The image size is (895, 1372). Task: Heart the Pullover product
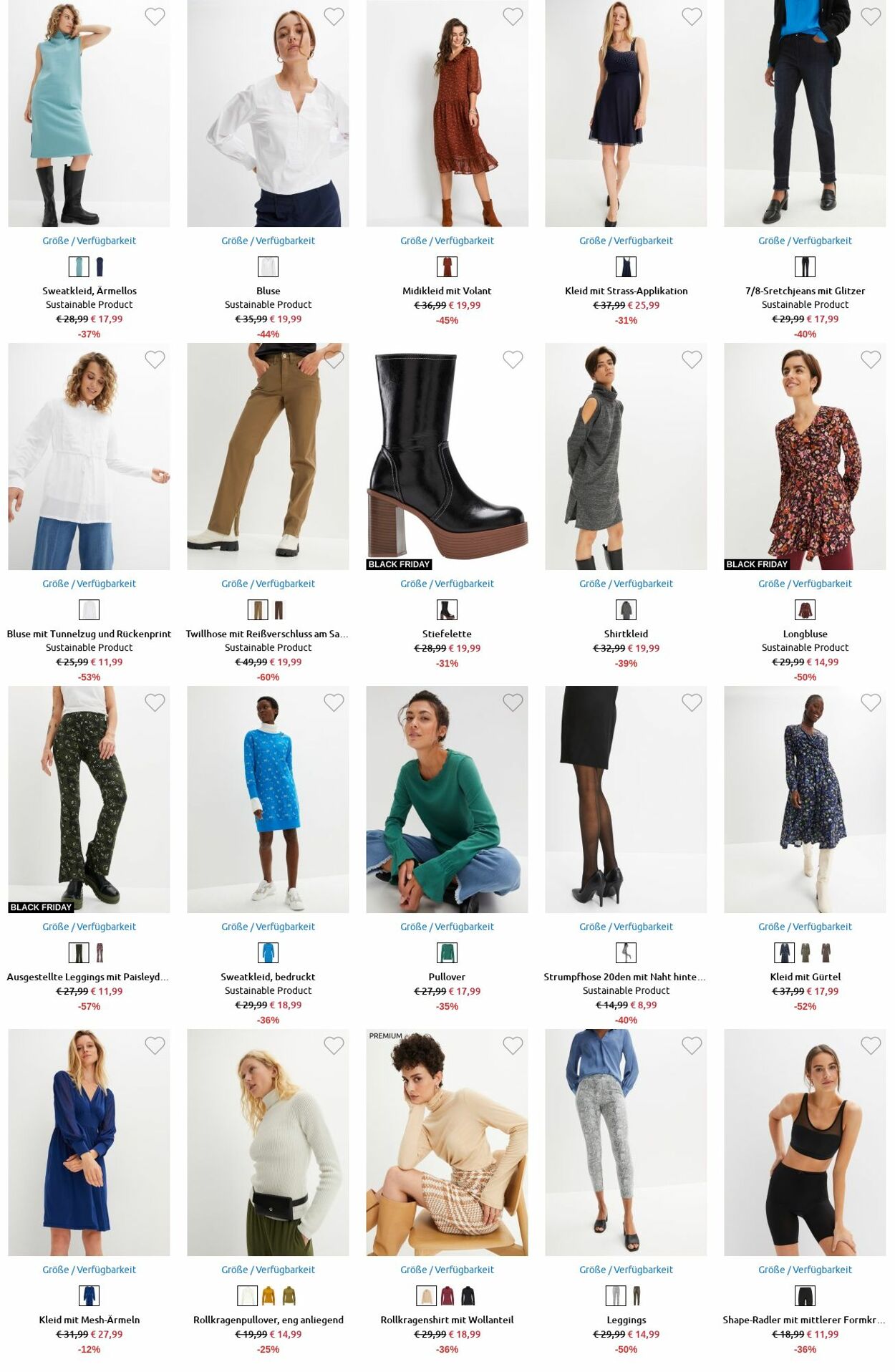tap(513, 702)
